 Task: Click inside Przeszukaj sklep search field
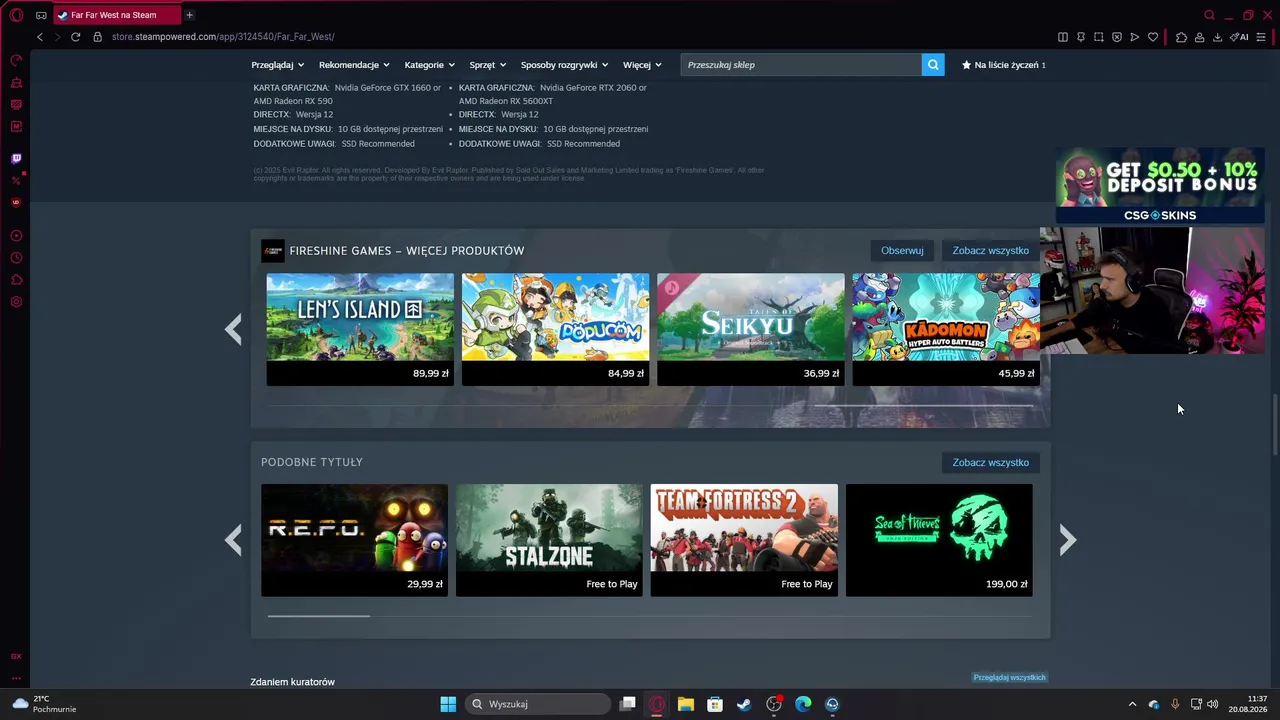pos(801,65)
